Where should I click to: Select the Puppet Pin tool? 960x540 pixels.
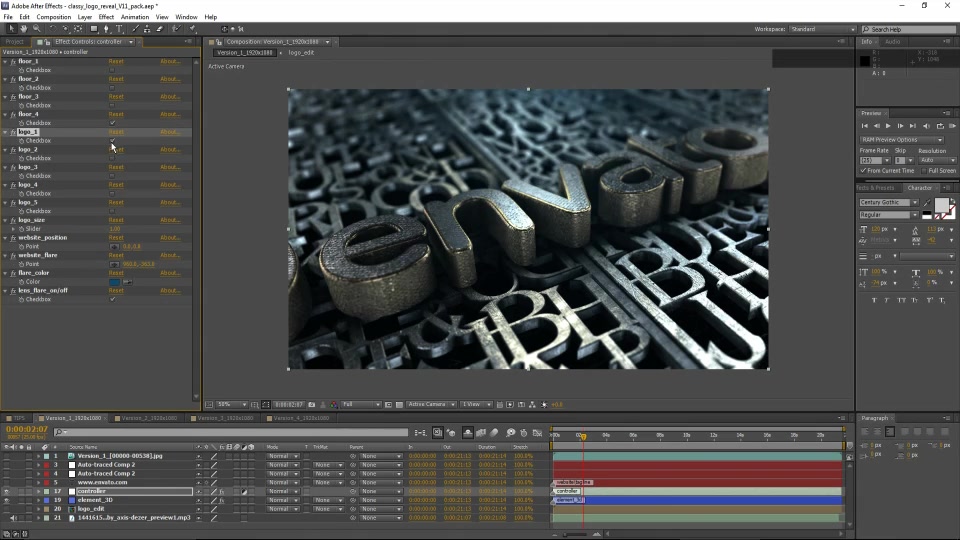click(192, 29)
